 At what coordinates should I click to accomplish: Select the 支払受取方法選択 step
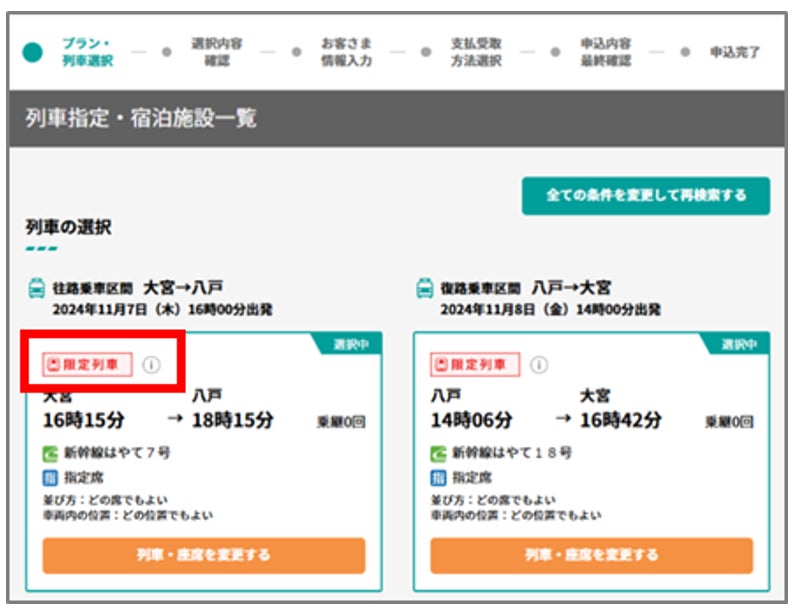[476, 52]
